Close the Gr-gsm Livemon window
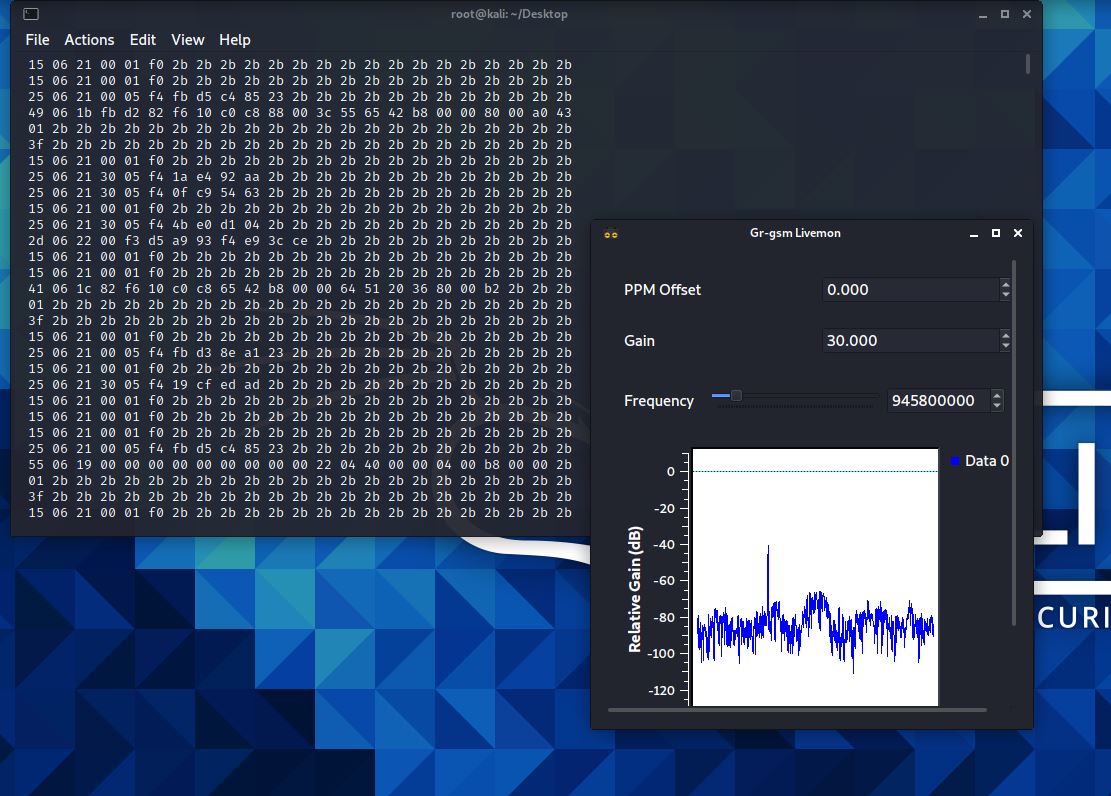Image resolution: width=1111 pixels, height=796 pixels. click(1018, 233)
